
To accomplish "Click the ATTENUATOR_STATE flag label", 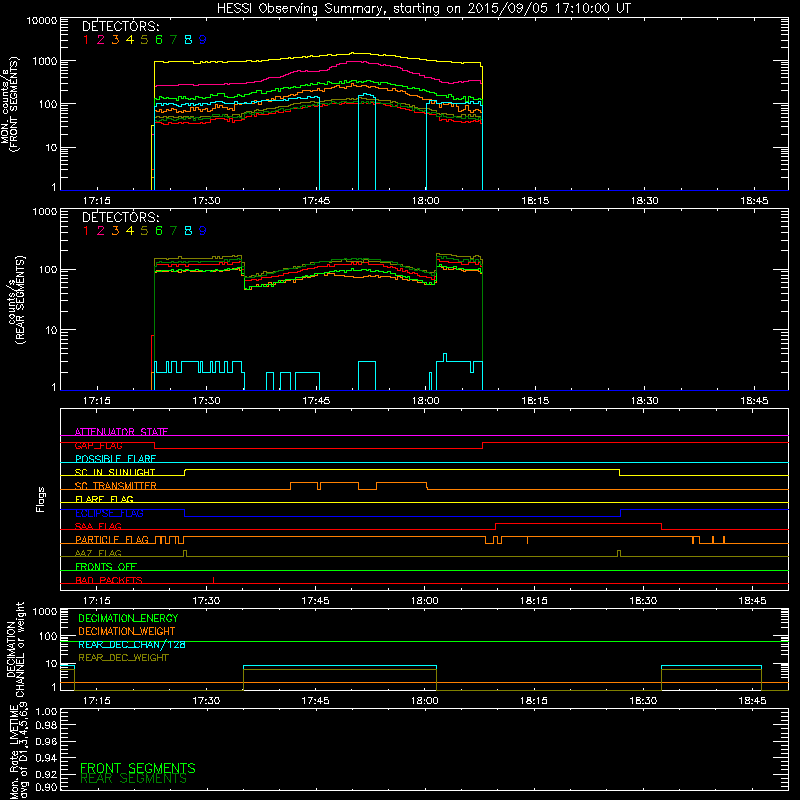I will pyautogui.click(x=121, y=432).
